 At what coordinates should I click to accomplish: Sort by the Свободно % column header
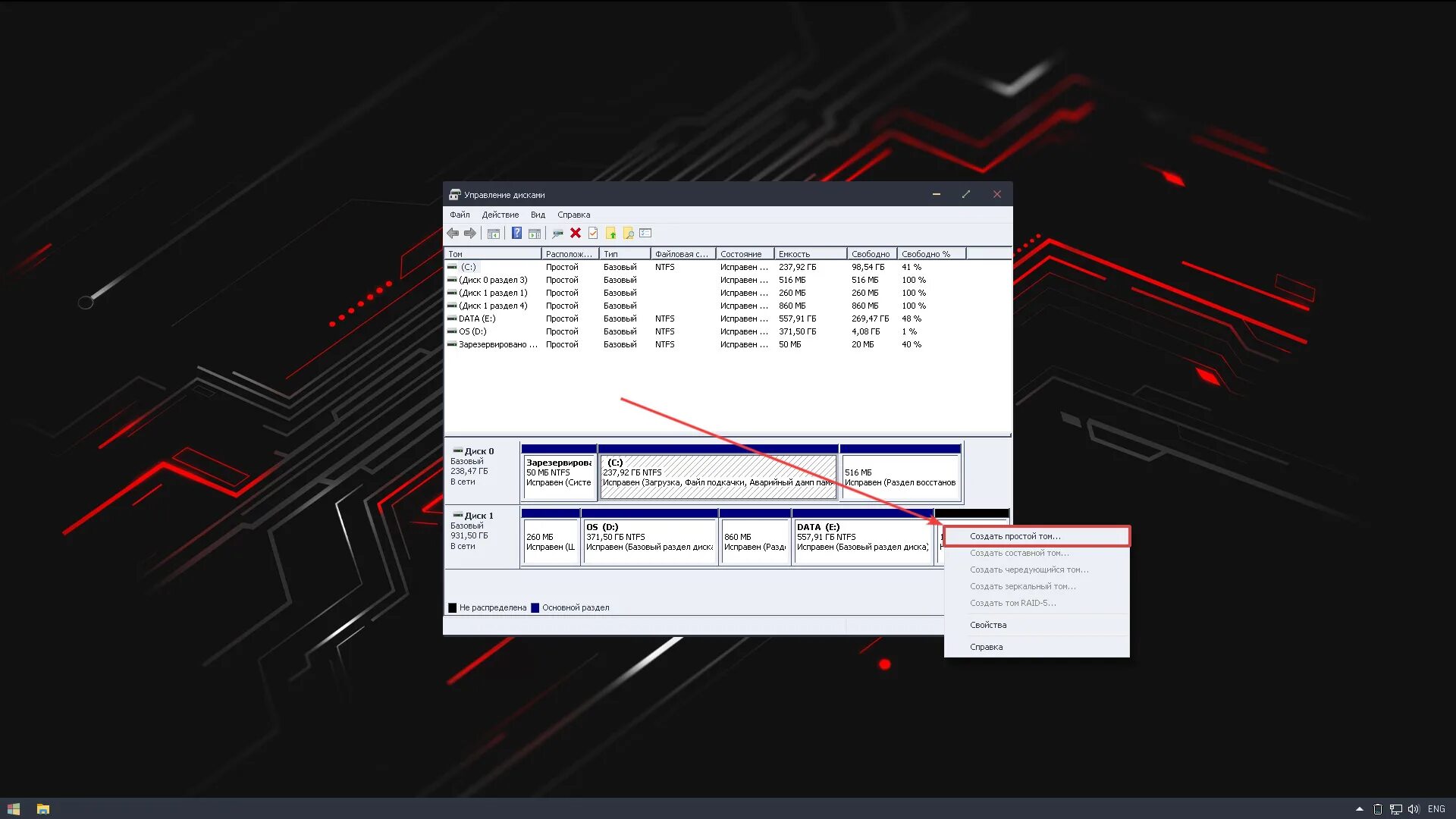pos(925,254)
